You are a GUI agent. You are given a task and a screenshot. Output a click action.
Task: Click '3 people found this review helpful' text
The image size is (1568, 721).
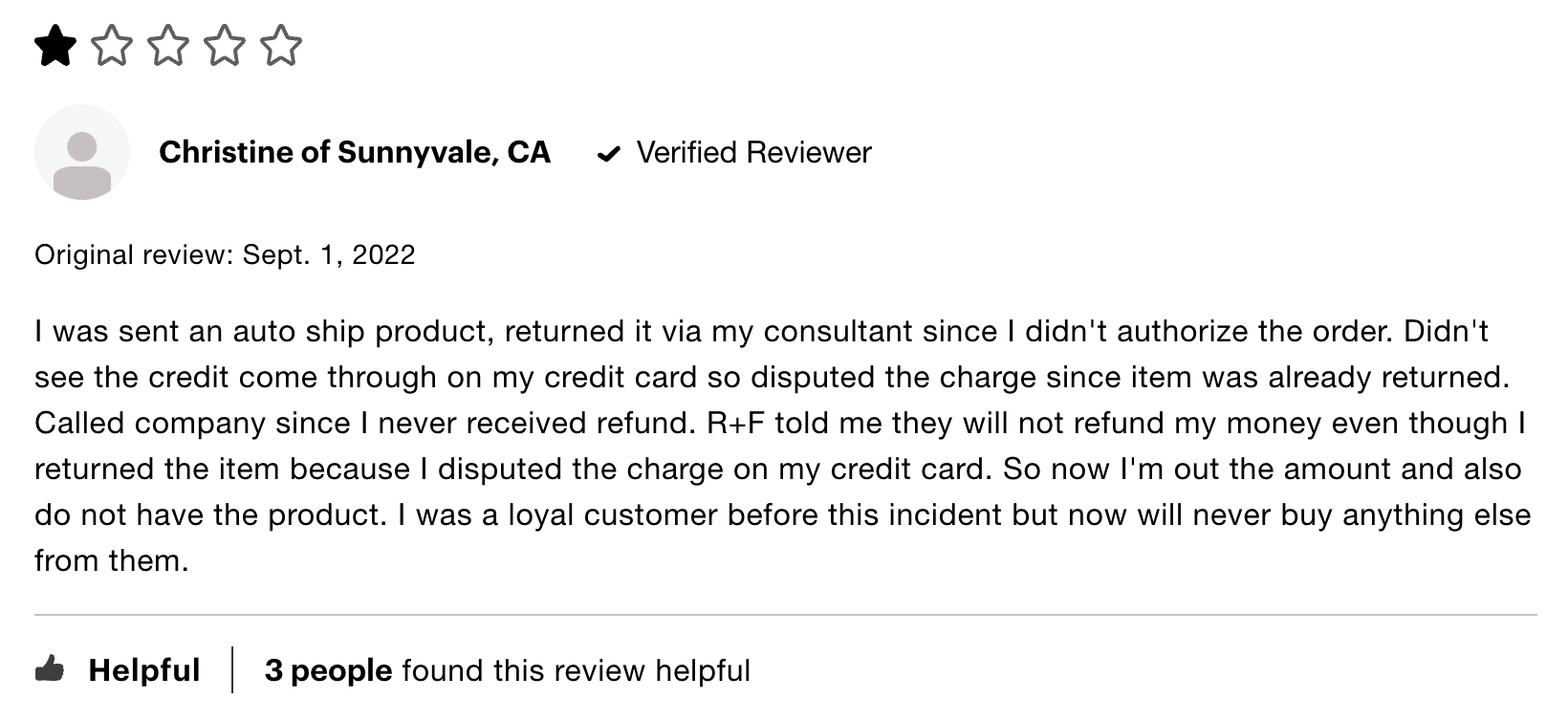click(508, 670)
